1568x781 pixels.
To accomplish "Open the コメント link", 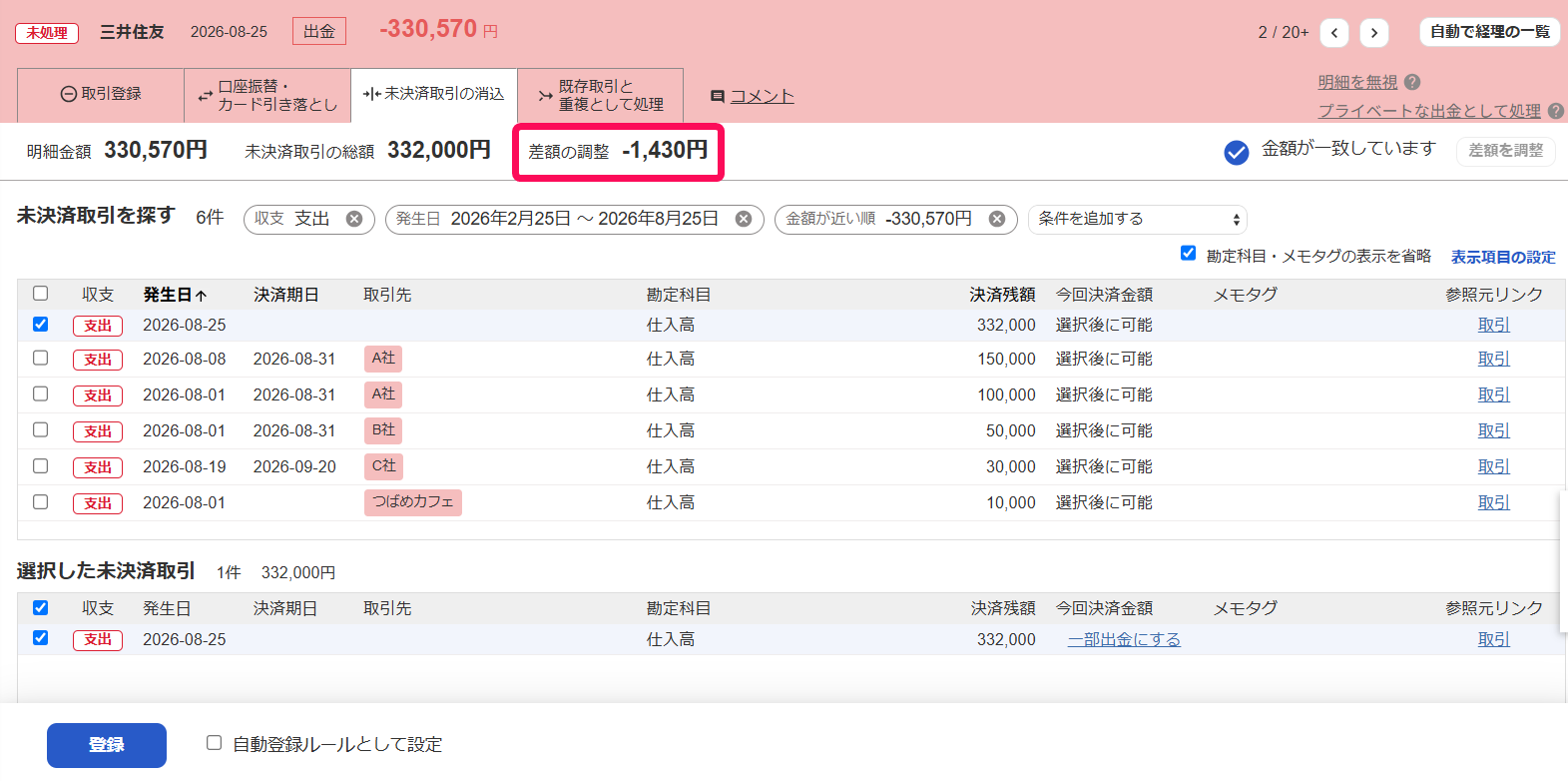I will click(x=763, y=96).
